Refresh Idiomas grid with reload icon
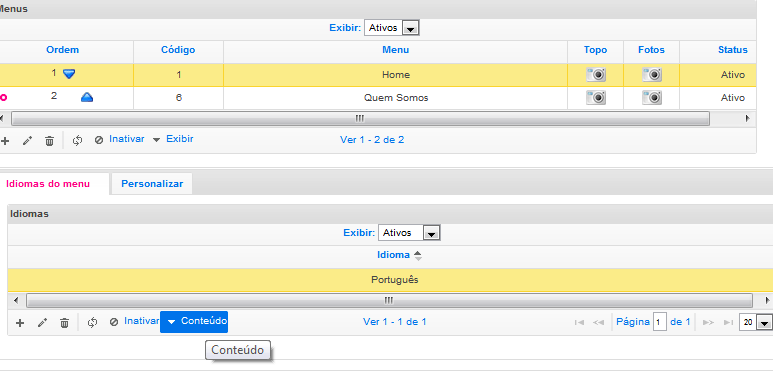773x371 pixels. click(x=92, y=323)
